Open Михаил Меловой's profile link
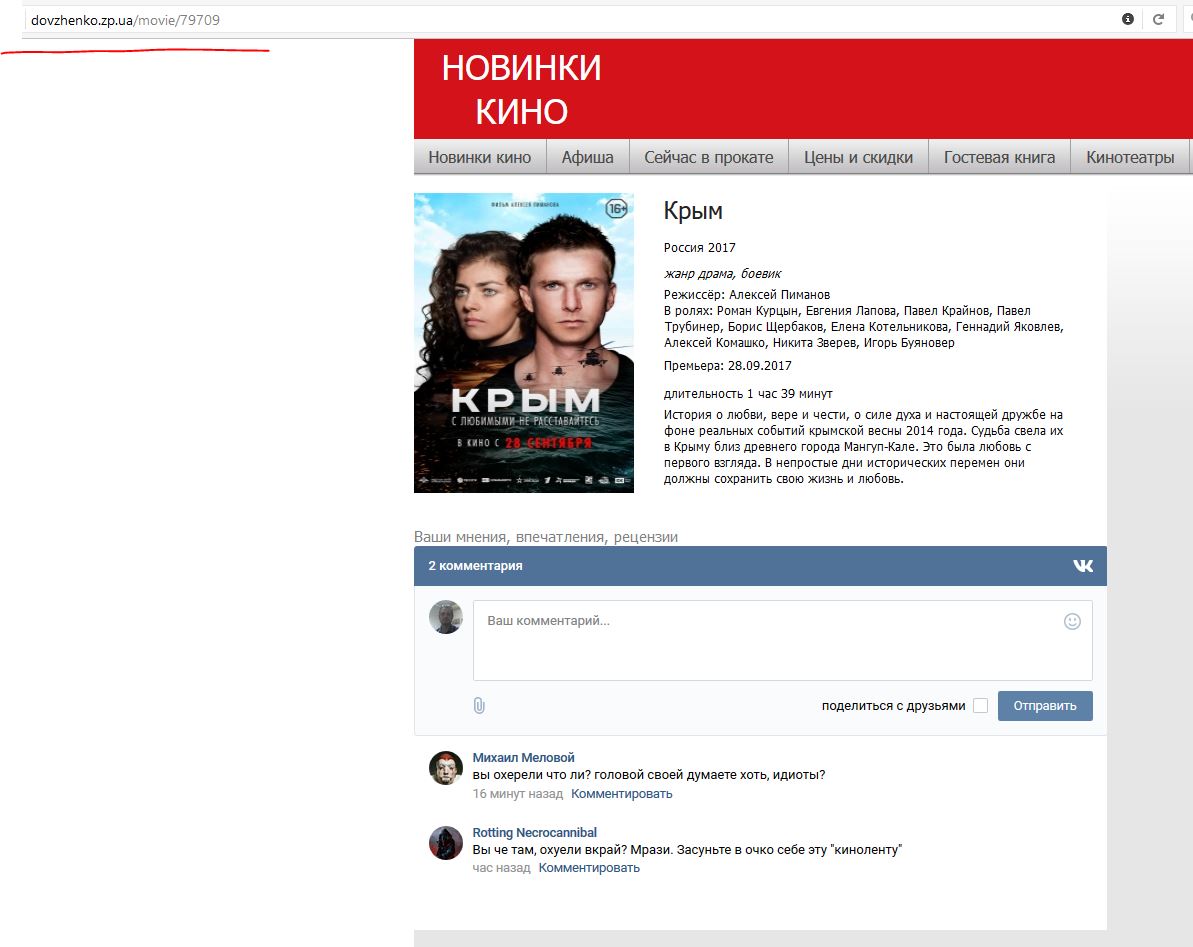Image resolution: width=1193 pixels, height=947 pixels. coord(523,758)
